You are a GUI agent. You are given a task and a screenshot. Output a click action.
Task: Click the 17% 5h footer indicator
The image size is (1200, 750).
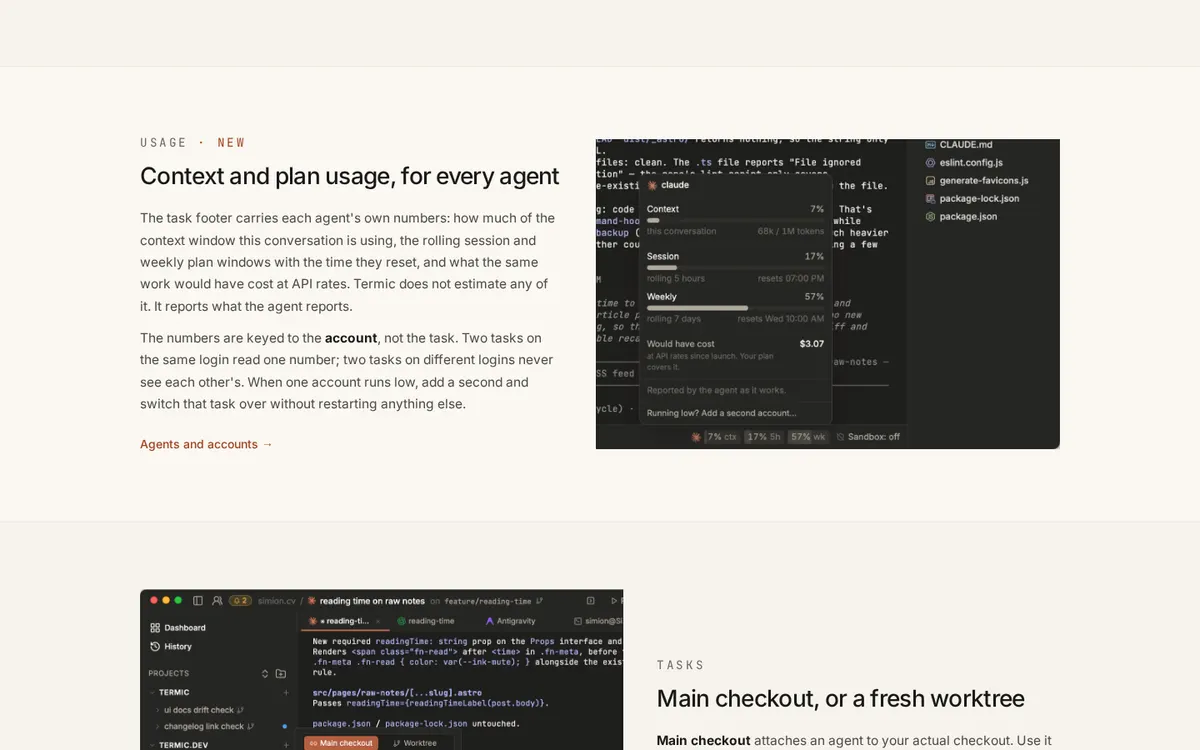tap(764, 437)
